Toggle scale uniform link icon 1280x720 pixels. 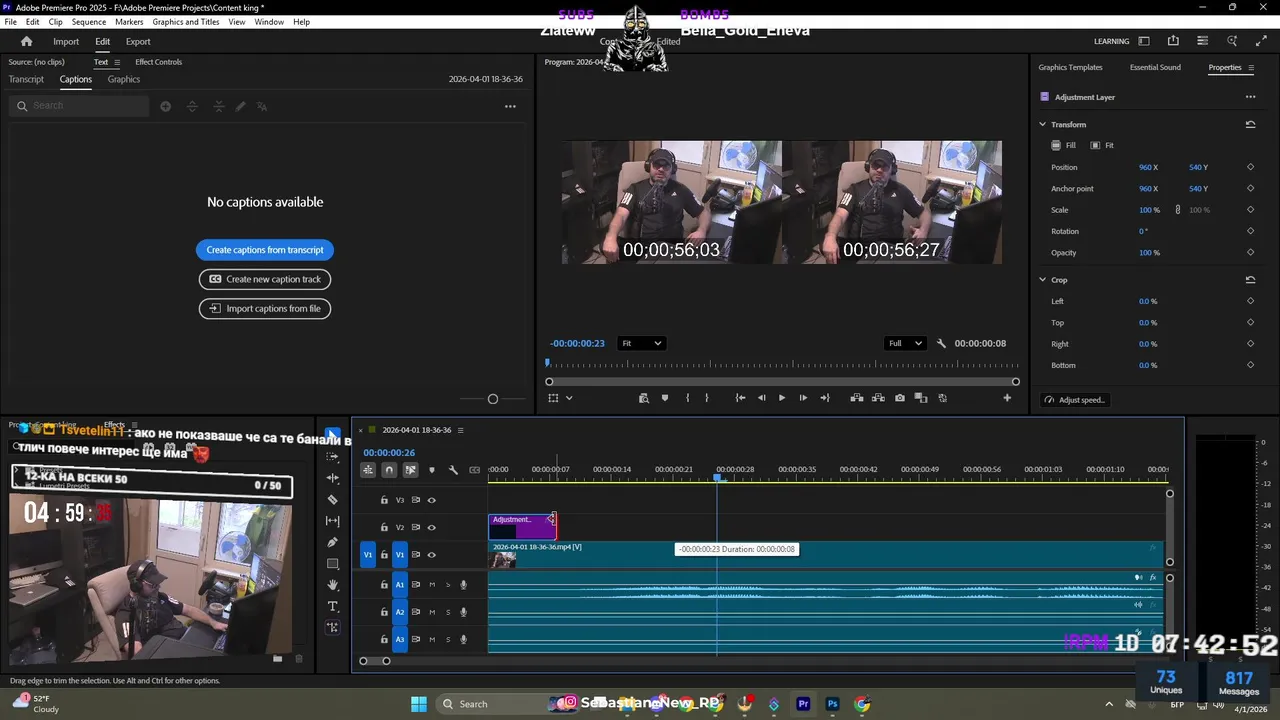[1177, 210]
